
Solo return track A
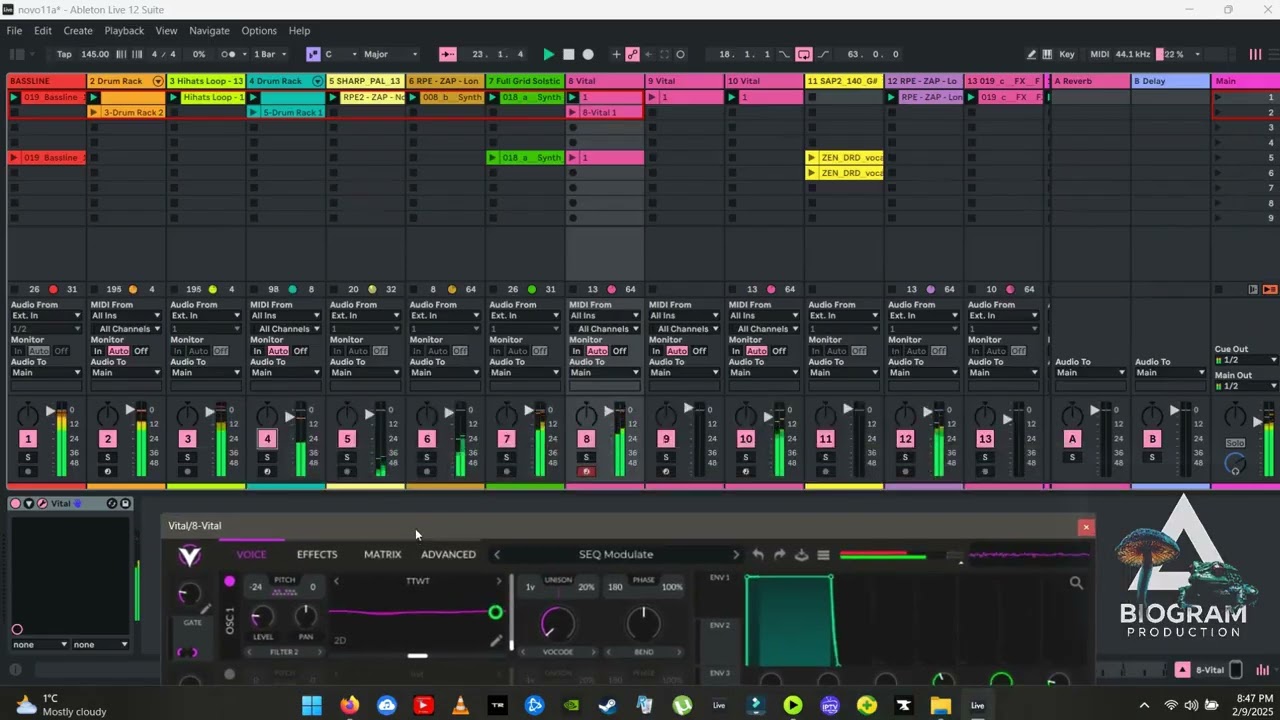point(1072,457)
